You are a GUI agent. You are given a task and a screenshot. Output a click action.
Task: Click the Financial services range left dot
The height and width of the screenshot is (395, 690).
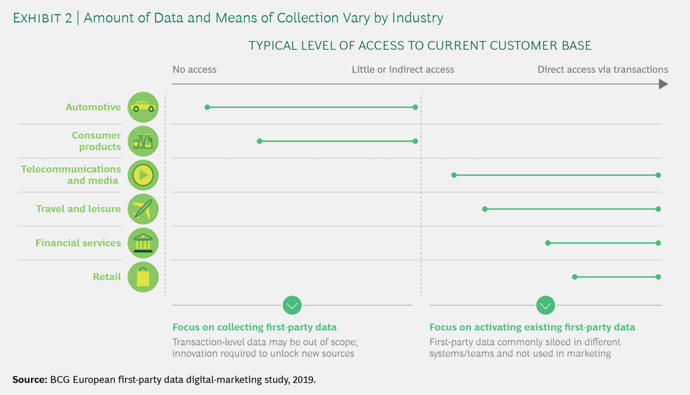pos(548,243)
